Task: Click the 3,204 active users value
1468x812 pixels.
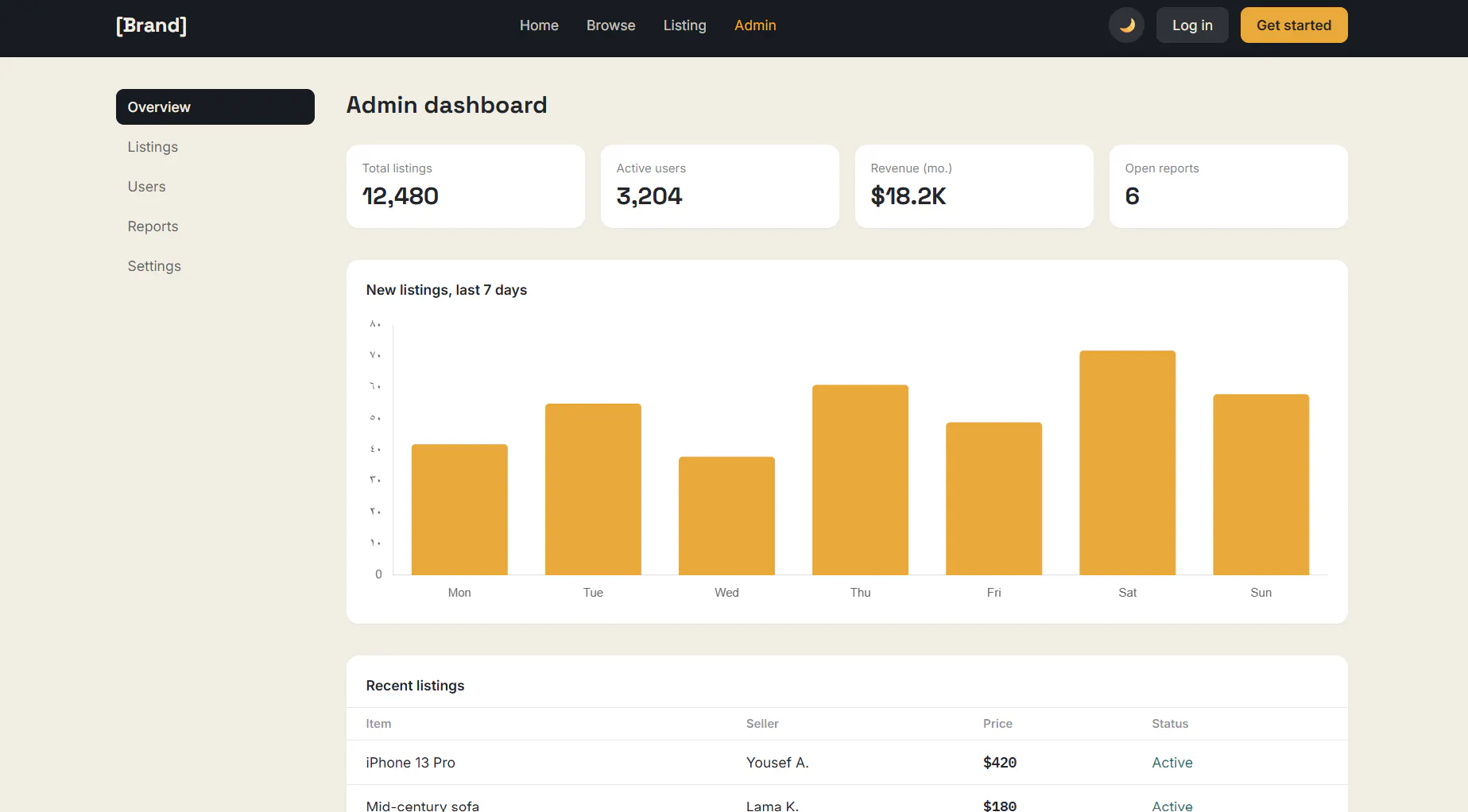Action: [x=649, y=196]
